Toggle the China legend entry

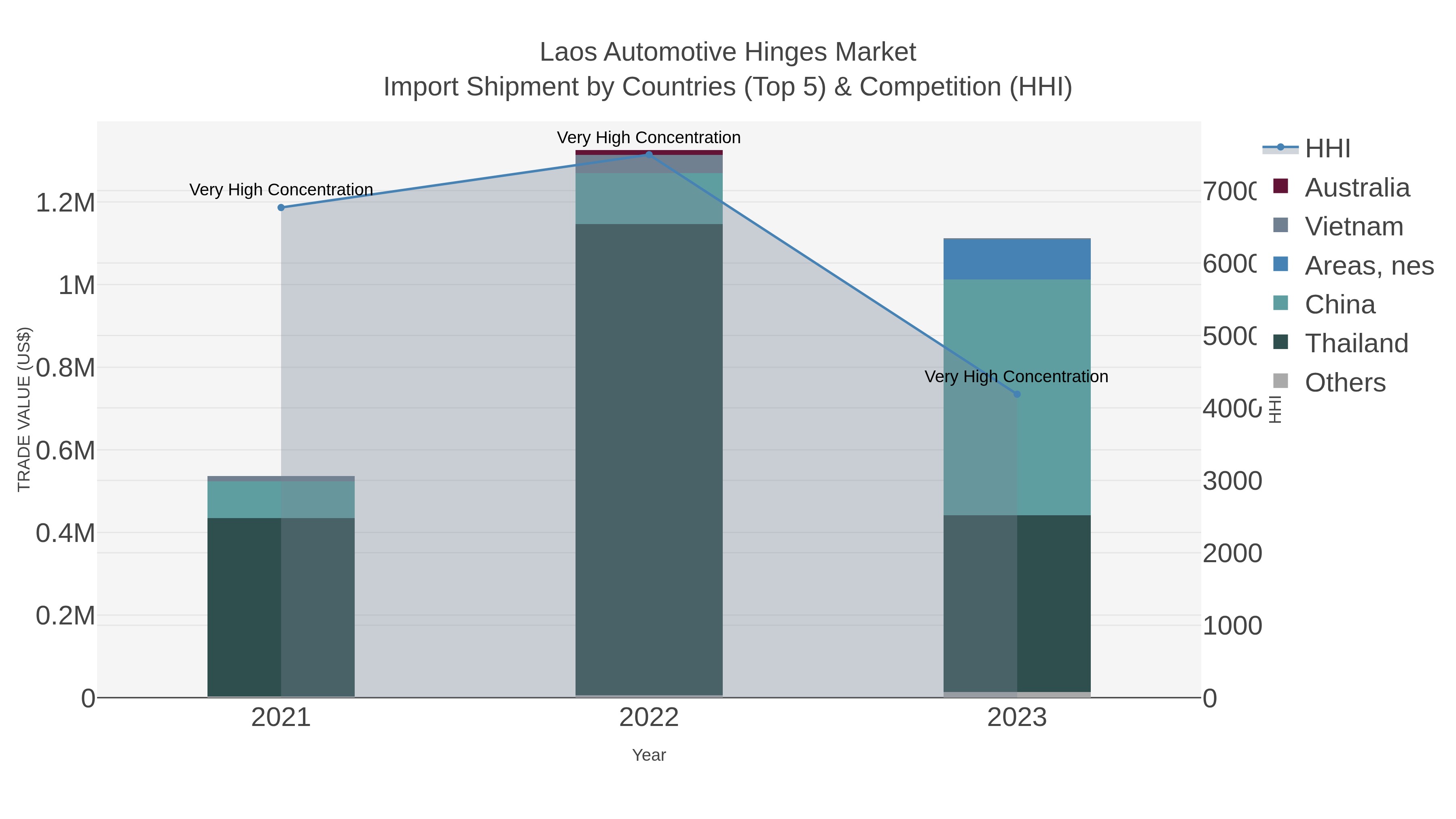(x=1323, y=305)
